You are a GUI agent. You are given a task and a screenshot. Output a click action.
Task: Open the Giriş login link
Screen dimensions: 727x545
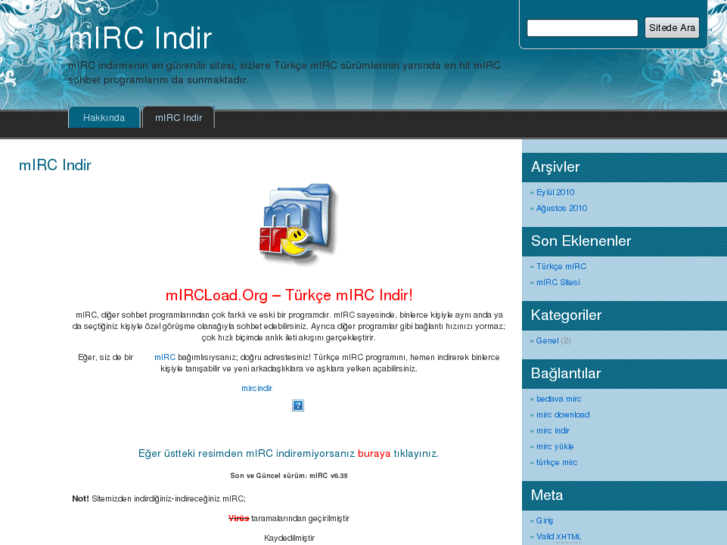544,520
